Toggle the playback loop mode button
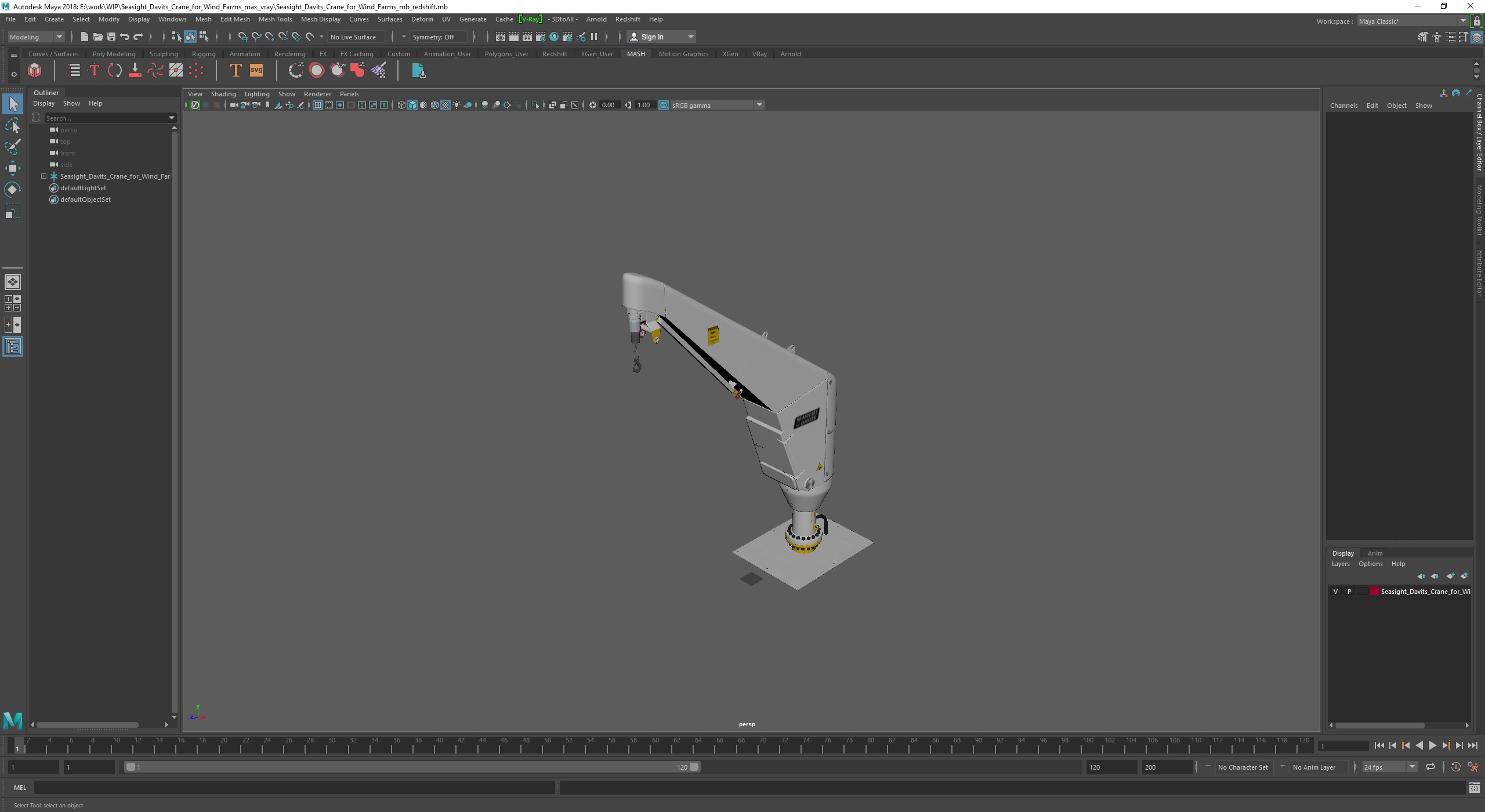 1430,767
